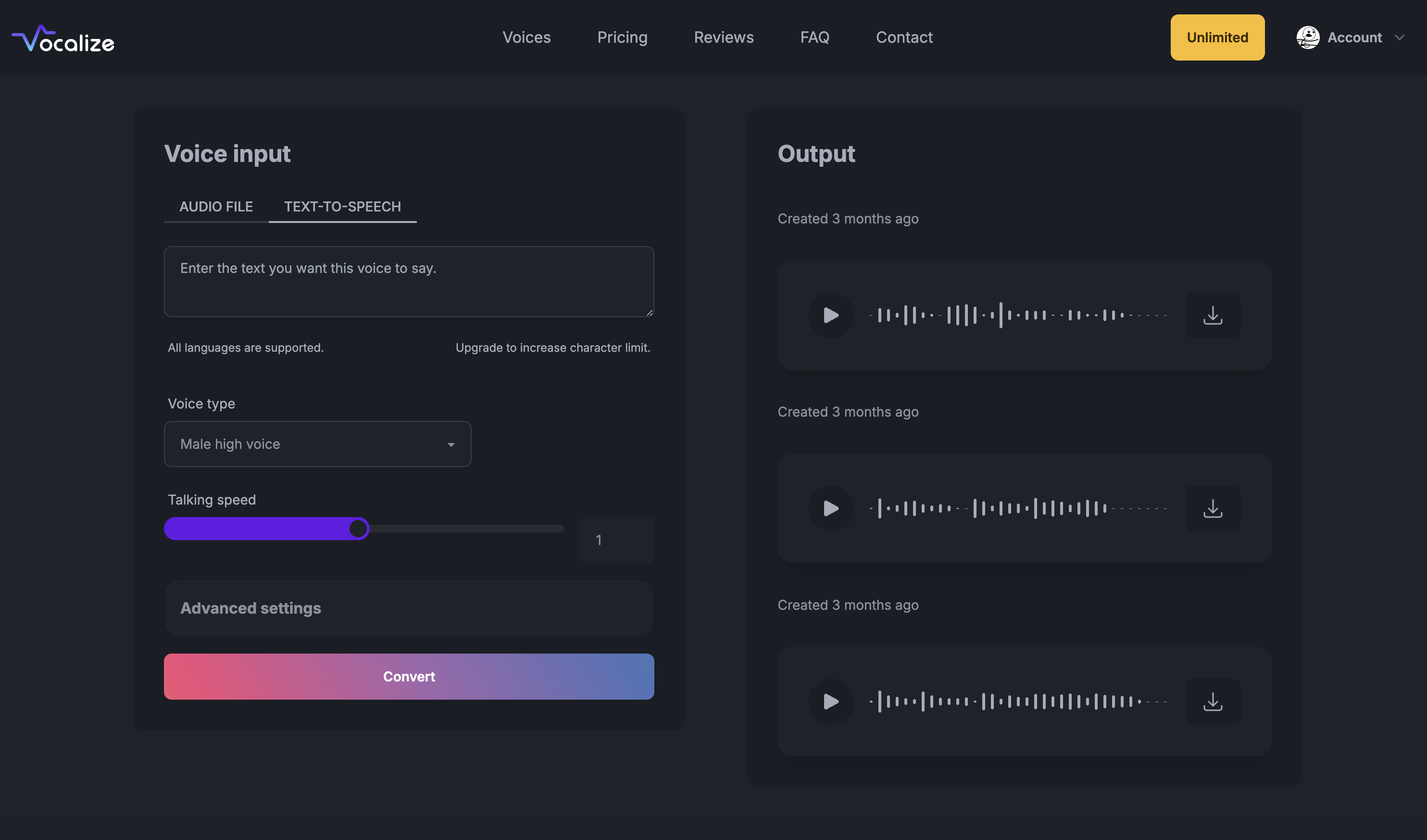Click the Vocalize logo
This screenshot has width=1427, height=840.
point(63,38)
